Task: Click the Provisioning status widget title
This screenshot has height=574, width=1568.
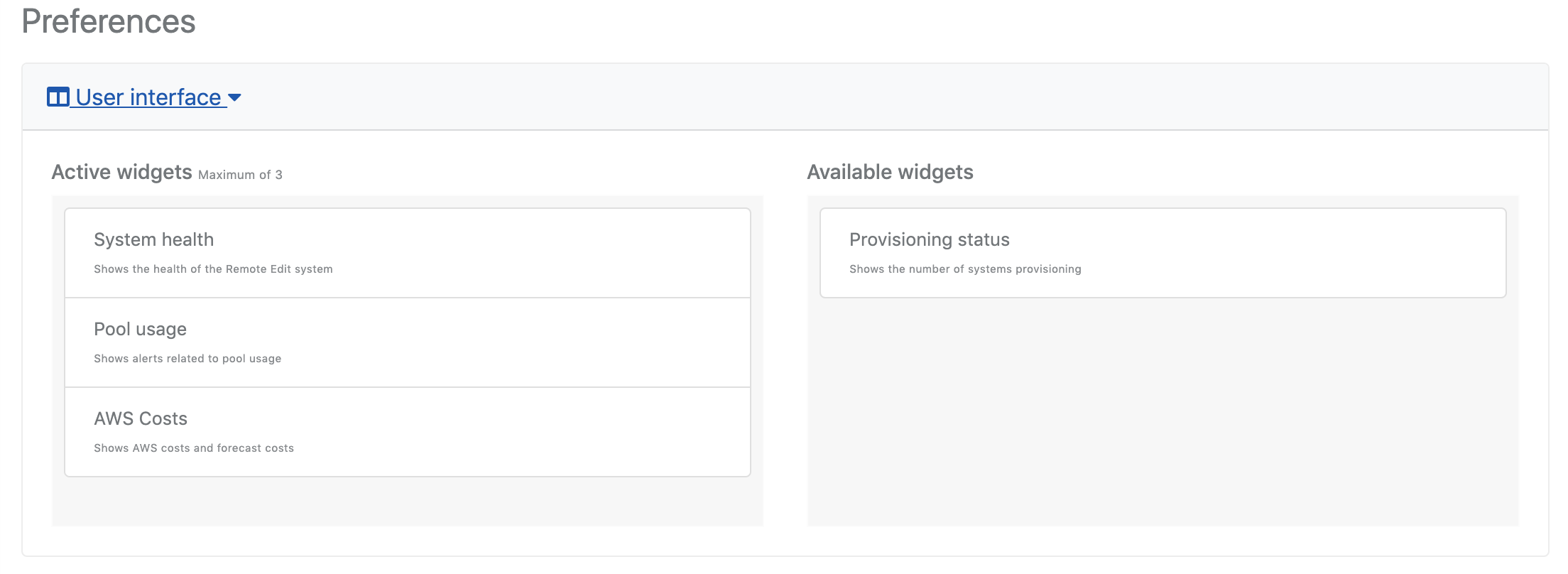Action: coord(929,240)
